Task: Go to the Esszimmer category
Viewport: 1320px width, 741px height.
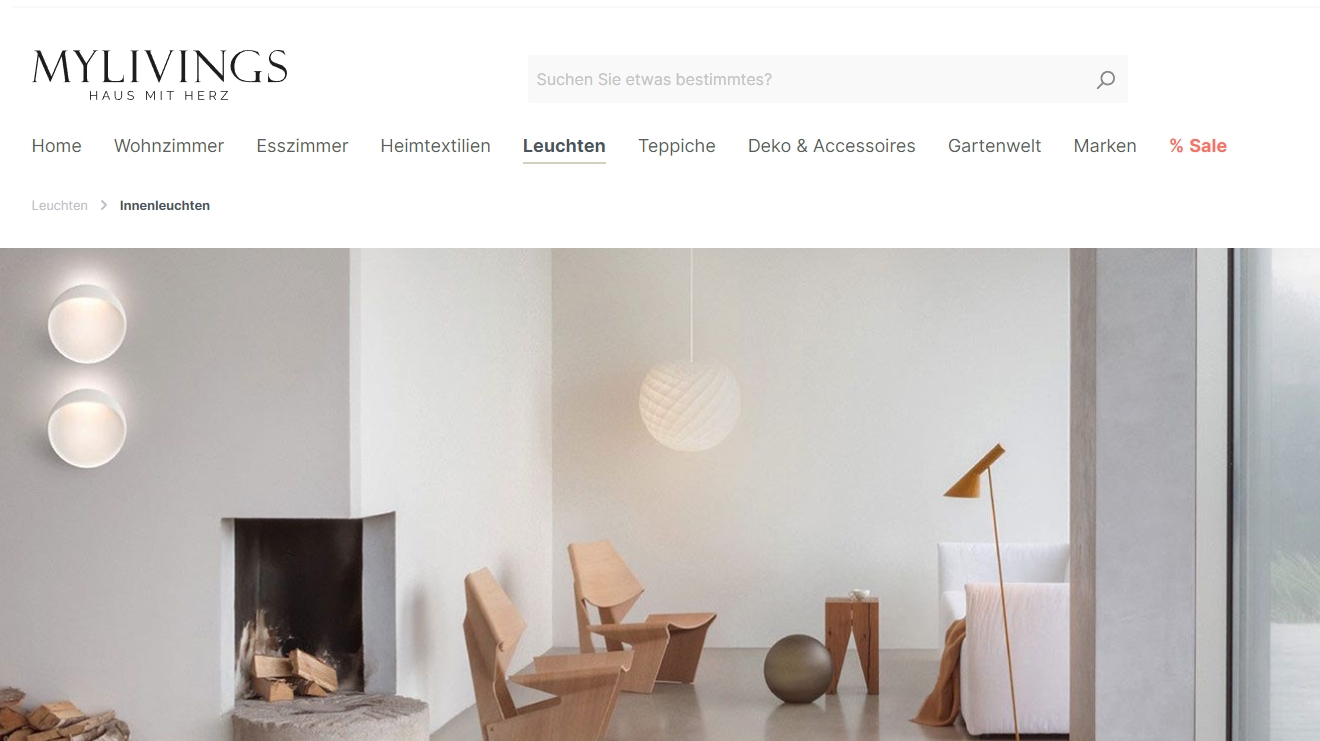Action: [x=302, y=146]
